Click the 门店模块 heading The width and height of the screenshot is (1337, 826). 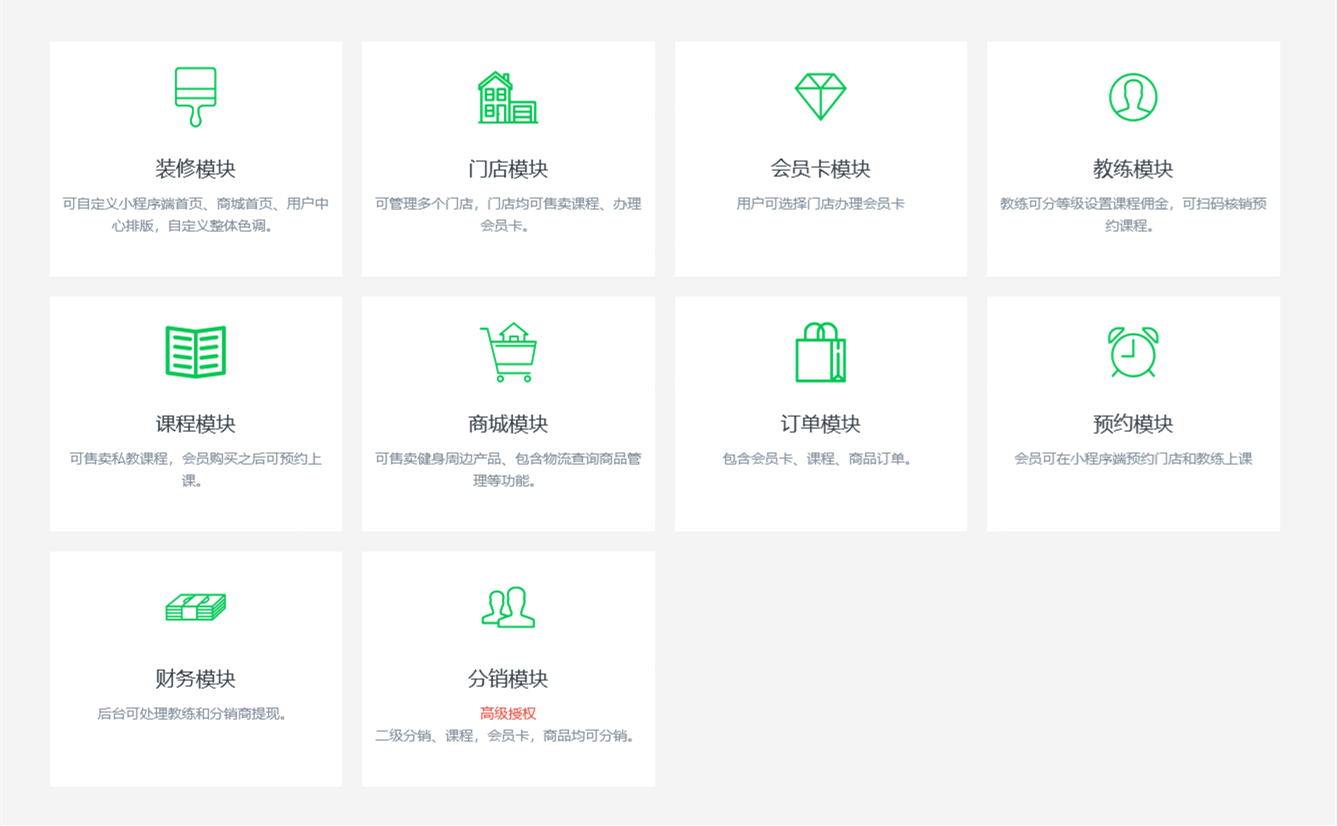508,169
